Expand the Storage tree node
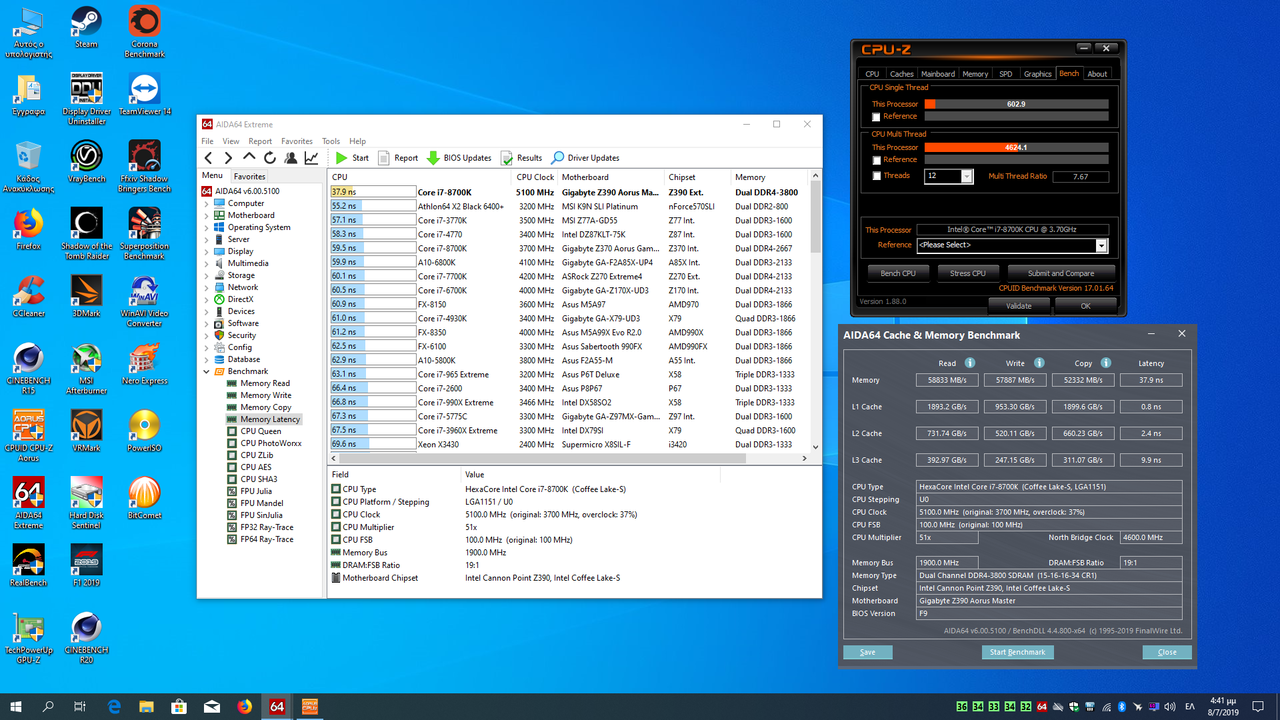Viewport: 1280px width, 720px height. pyautogui.click(x=207, y=275)
